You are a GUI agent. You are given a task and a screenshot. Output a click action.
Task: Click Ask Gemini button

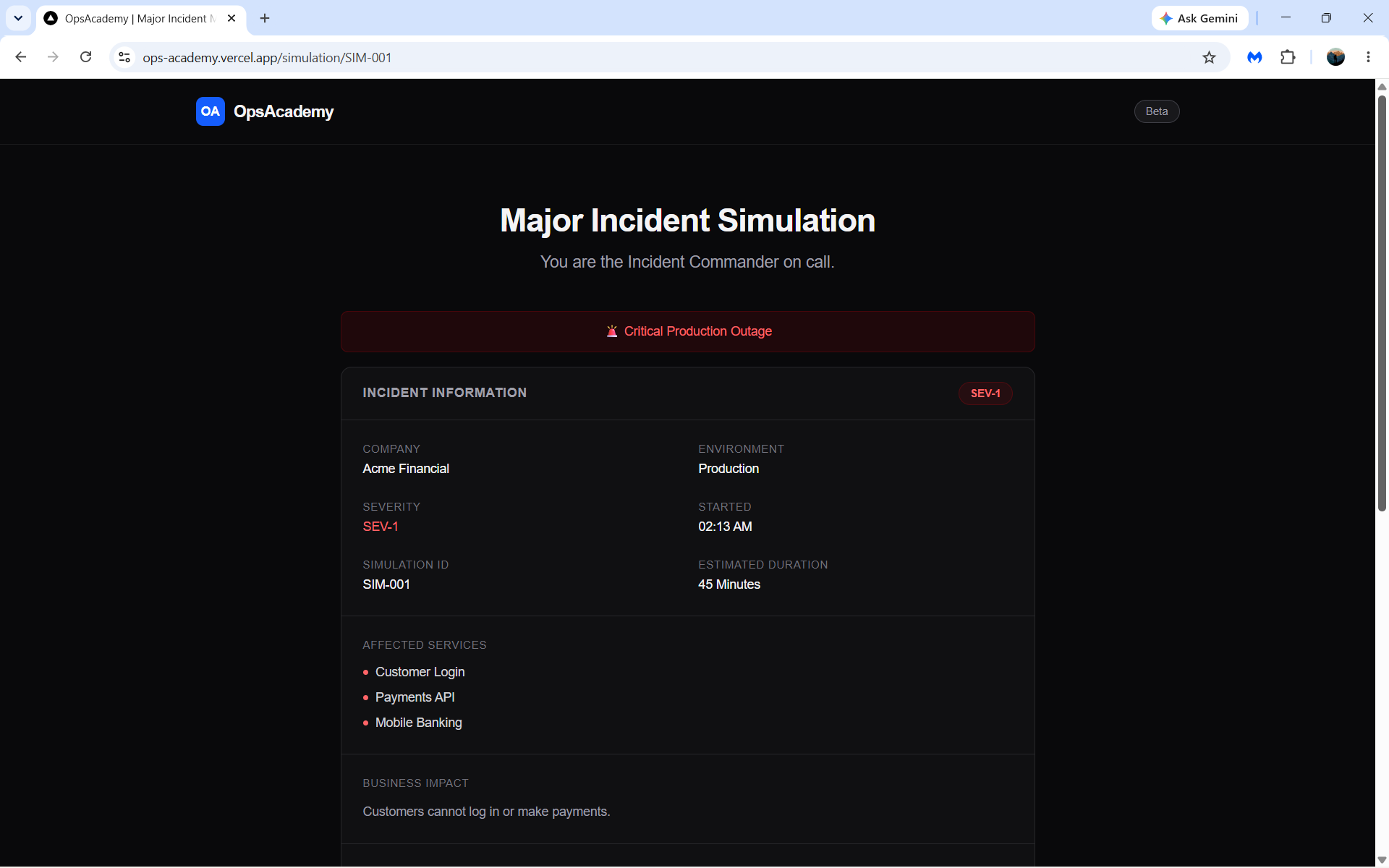[1199, 18]
